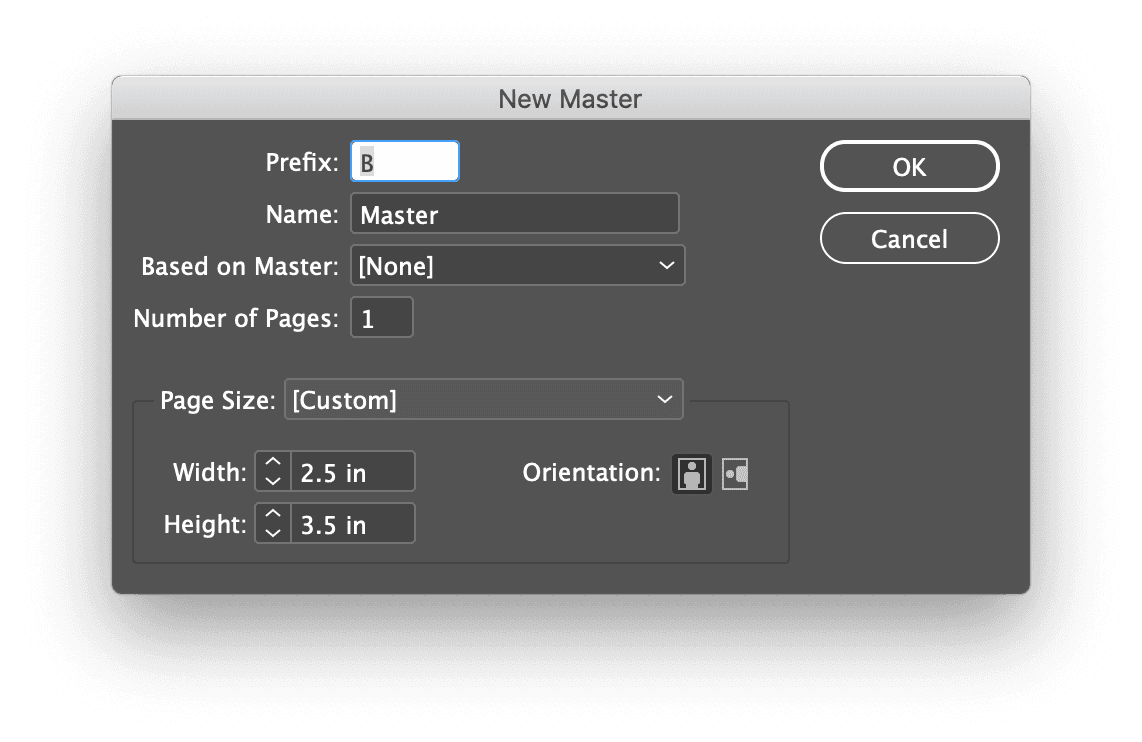
Task: Open the Based on Master dropdown
Action: pos(517,266)
